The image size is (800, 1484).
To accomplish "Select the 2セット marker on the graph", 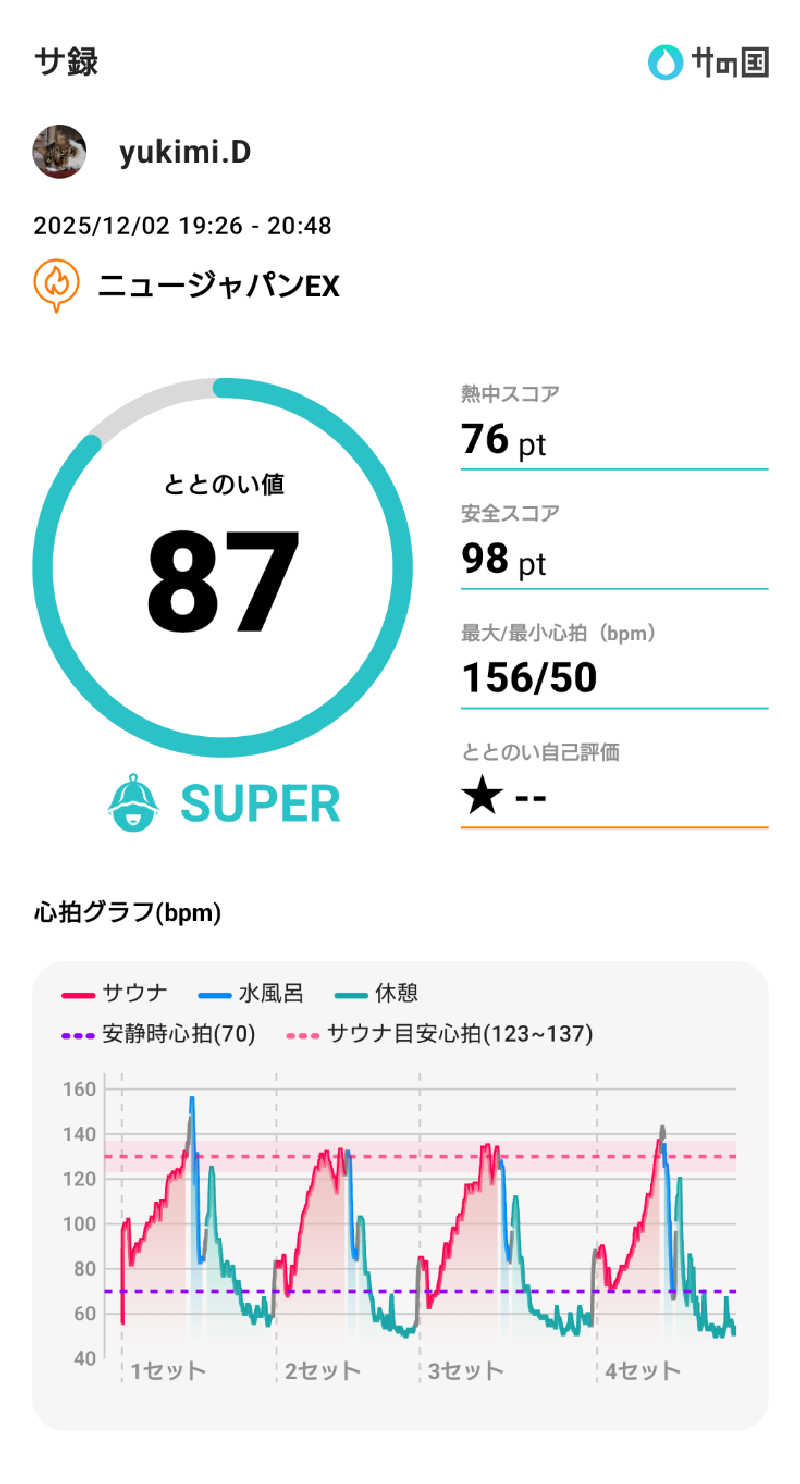I will [322, 1370].
